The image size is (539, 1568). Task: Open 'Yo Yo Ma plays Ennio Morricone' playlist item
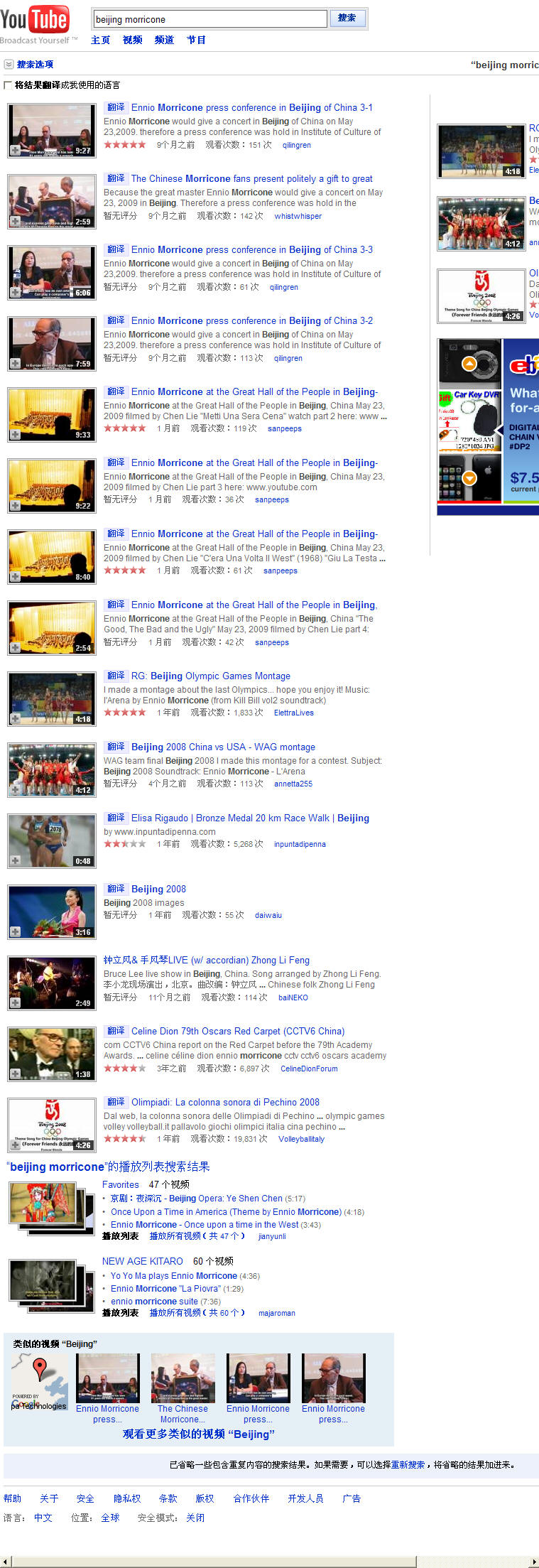174,1275
